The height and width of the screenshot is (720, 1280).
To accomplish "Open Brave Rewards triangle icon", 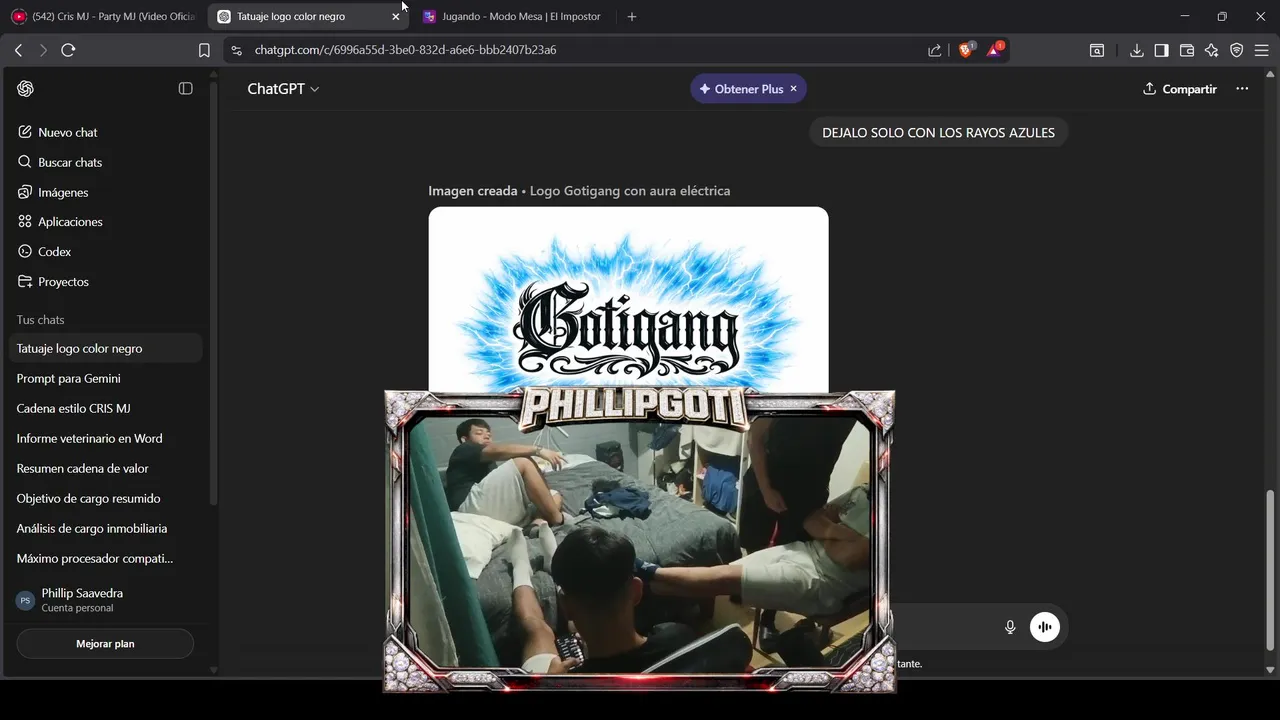I will click(995, 49).
